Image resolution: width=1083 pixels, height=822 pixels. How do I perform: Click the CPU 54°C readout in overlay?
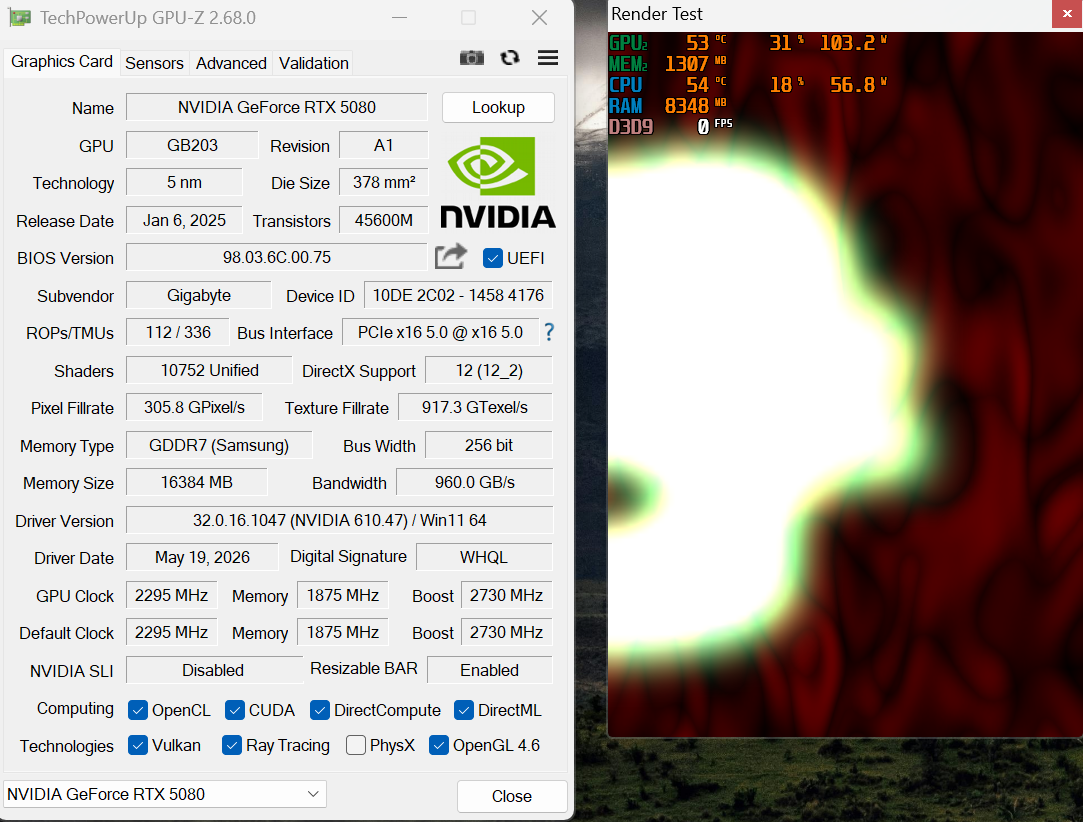point(706,85)
